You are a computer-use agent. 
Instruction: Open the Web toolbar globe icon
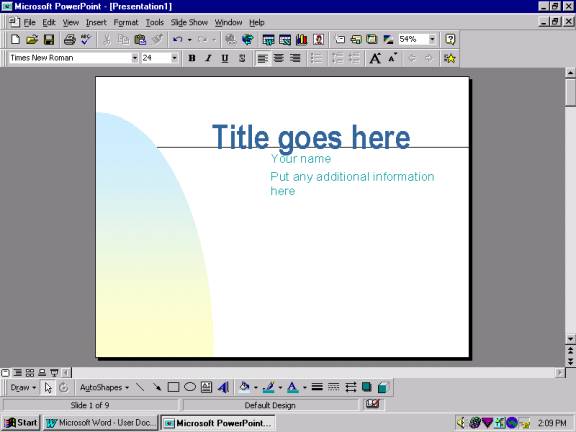248,39
